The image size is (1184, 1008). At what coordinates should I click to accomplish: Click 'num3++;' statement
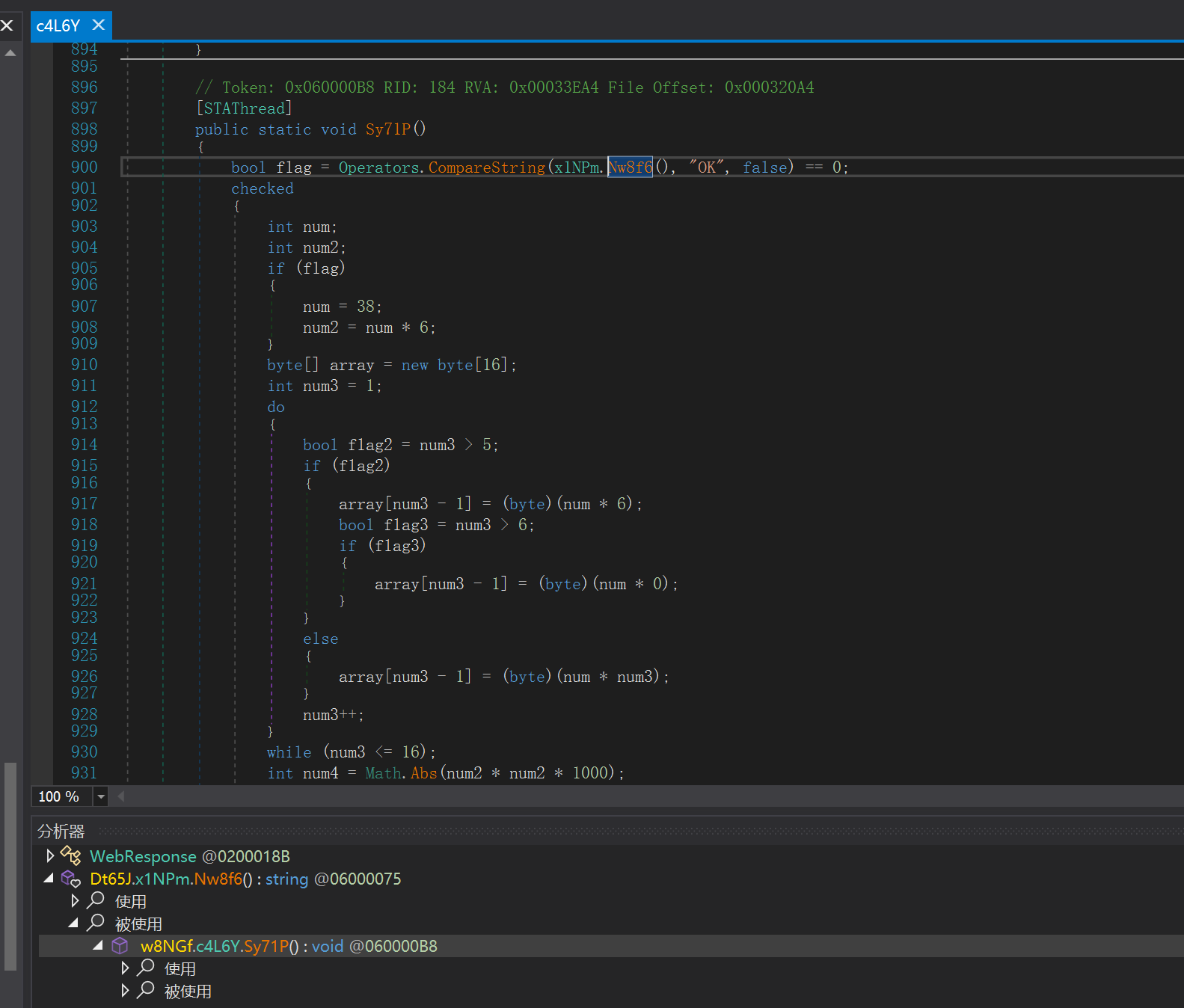[x=334, y=715]
